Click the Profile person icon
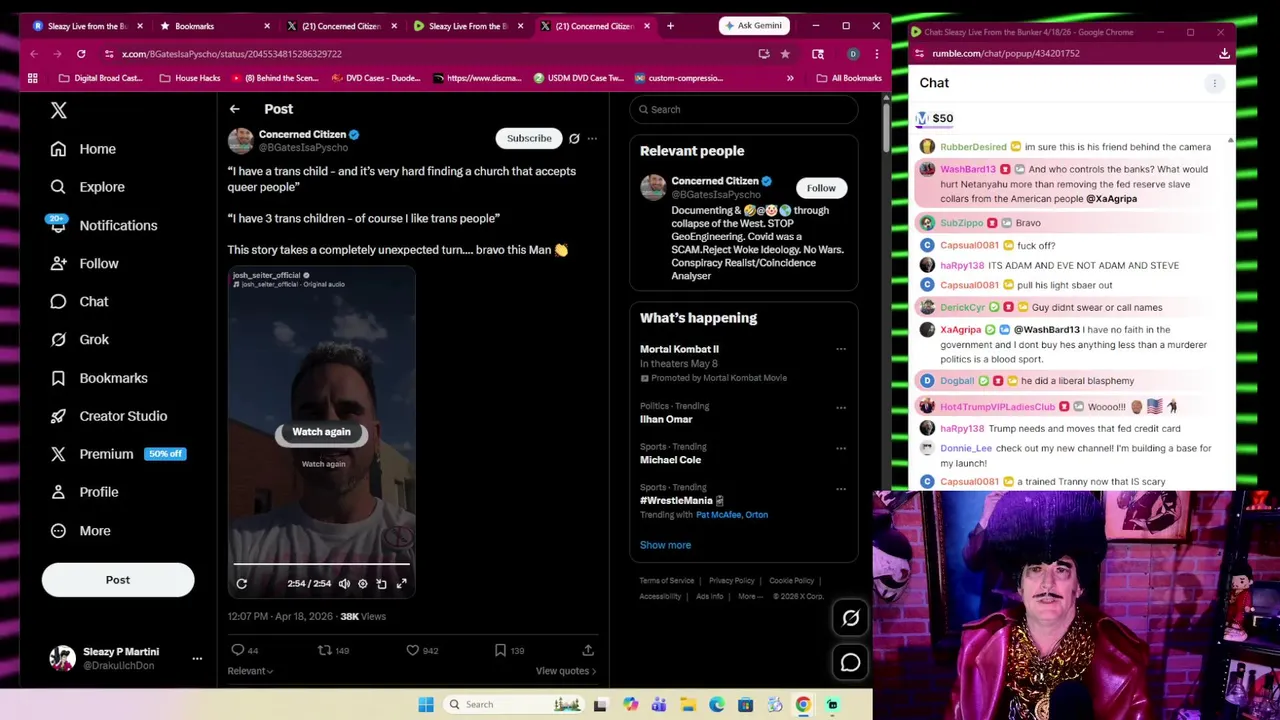This screenshot has width=1280, height=720. tap(58, 492)
